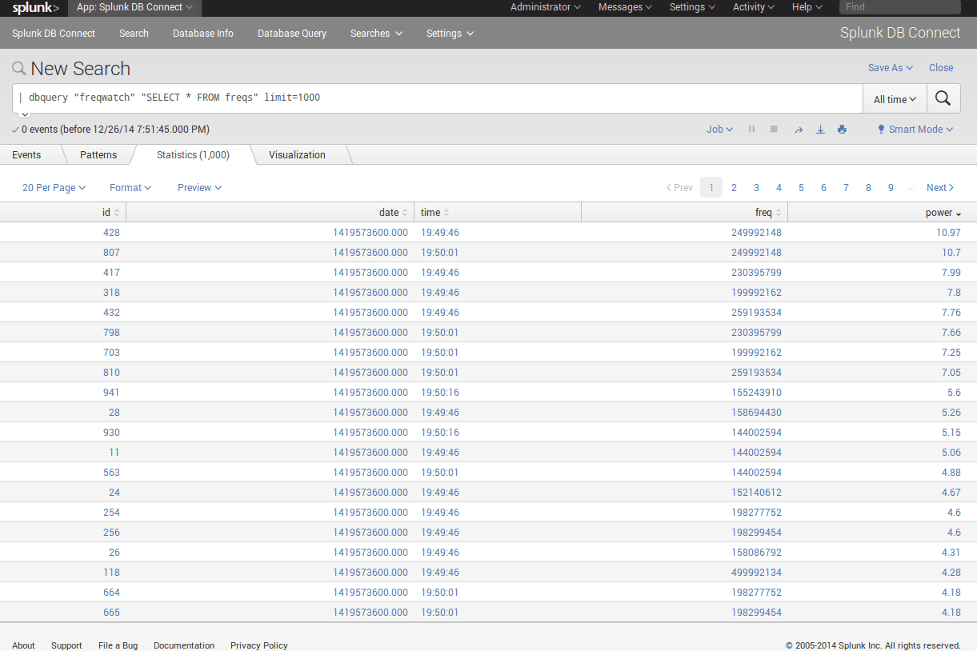Click freq value 499992134
Viewport: 977px width, 651px height.
pyautogui.click(x=756, y=572)
